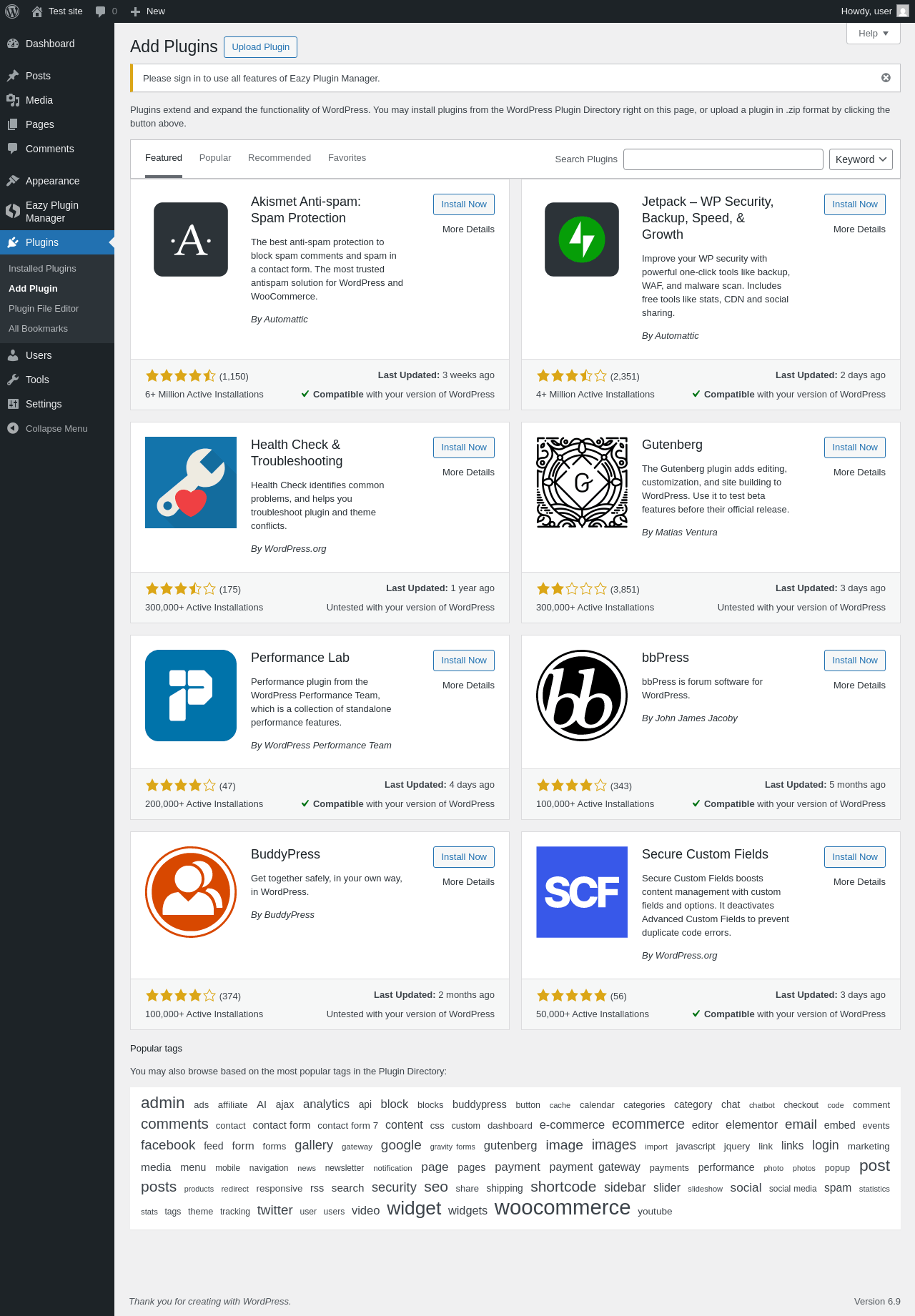View More Details for Health Check

click(468, 473)
